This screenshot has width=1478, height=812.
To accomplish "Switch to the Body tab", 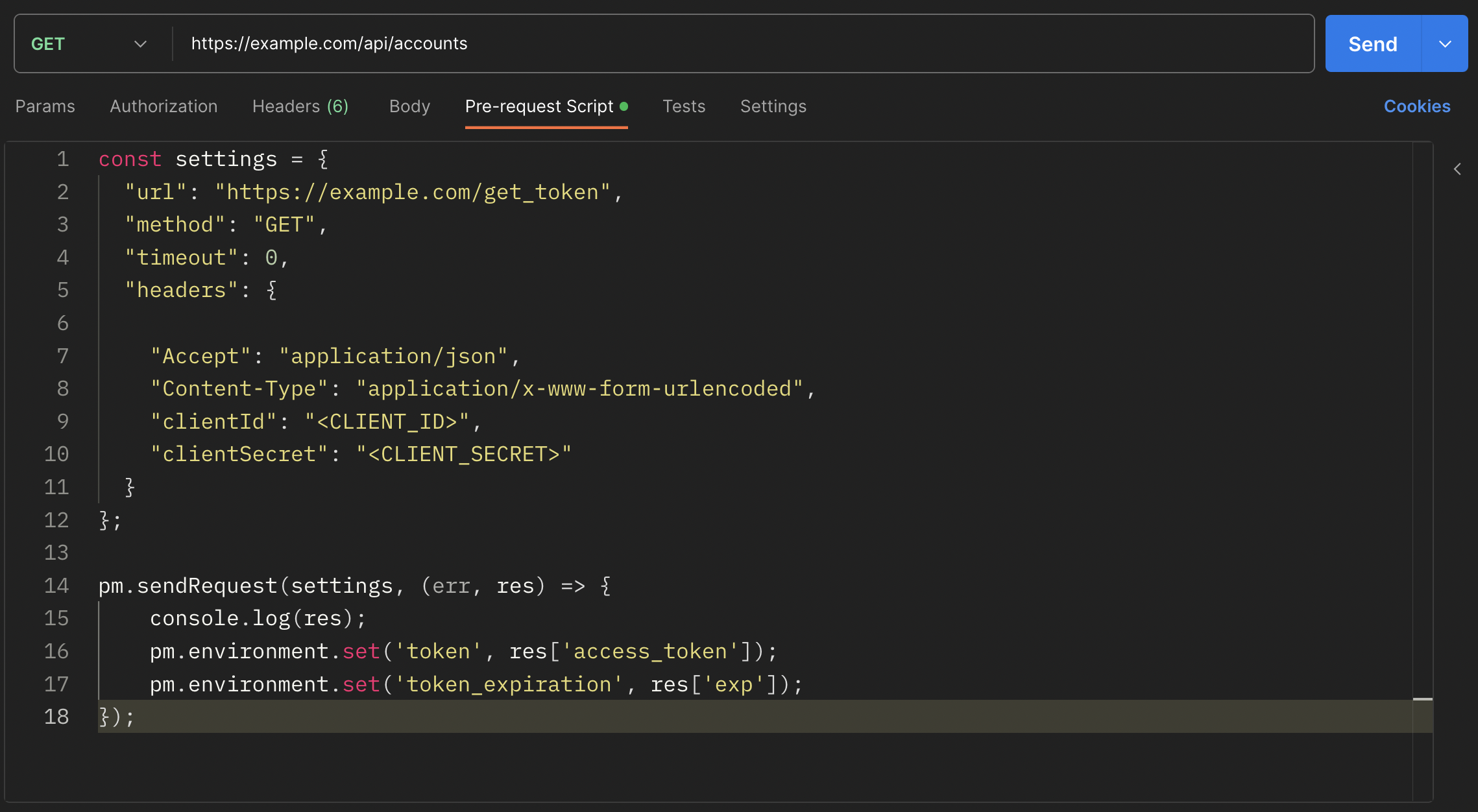I will pos(409,106).
